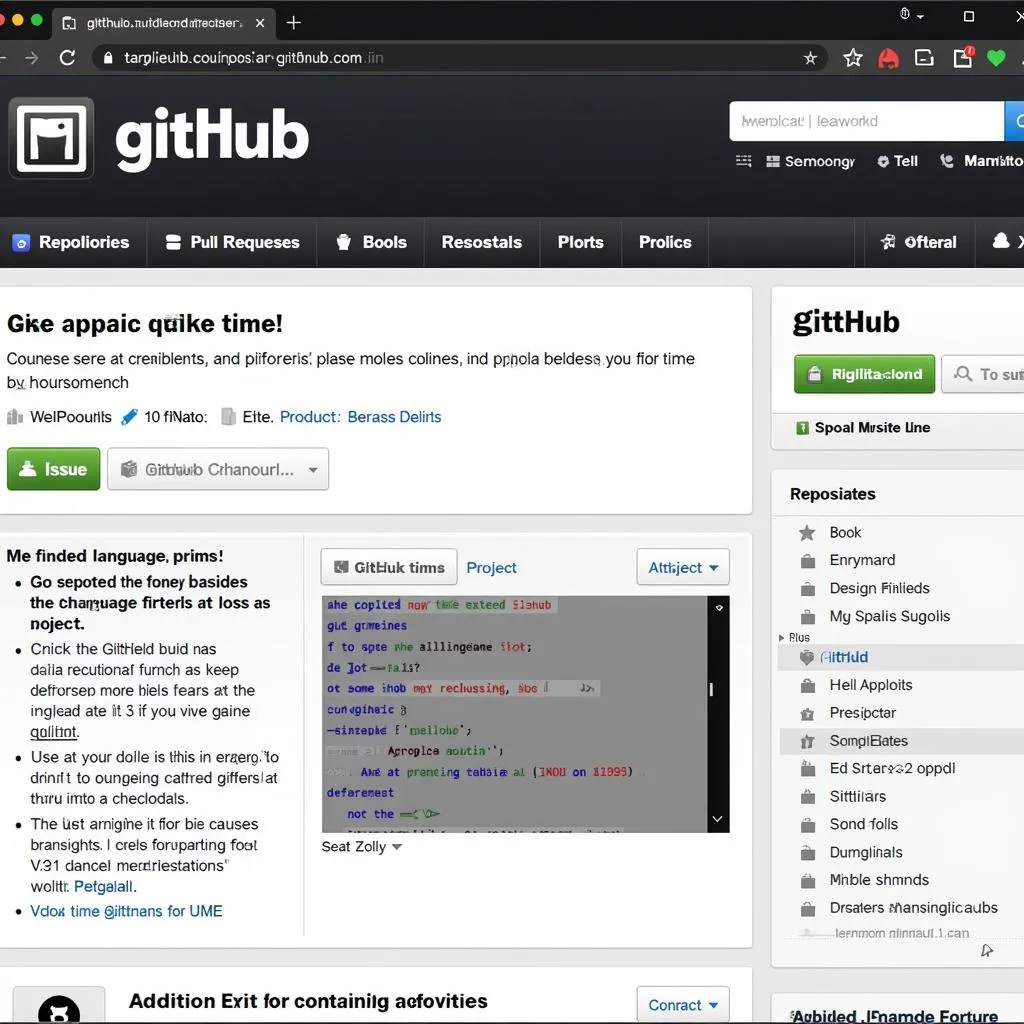Open the Pull Requeses nav tab

(232, 242)
